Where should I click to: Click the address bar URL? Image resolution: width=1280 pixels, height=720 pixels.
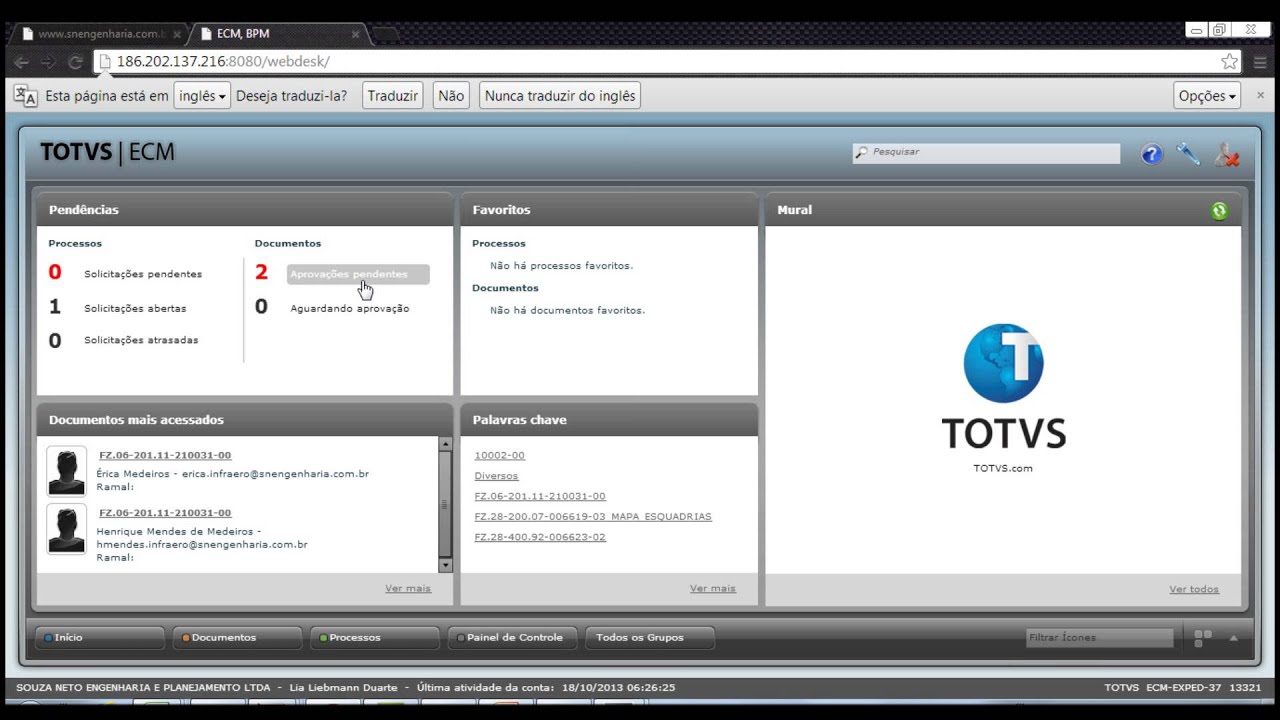pyautogui.click(x=223, y=62)
